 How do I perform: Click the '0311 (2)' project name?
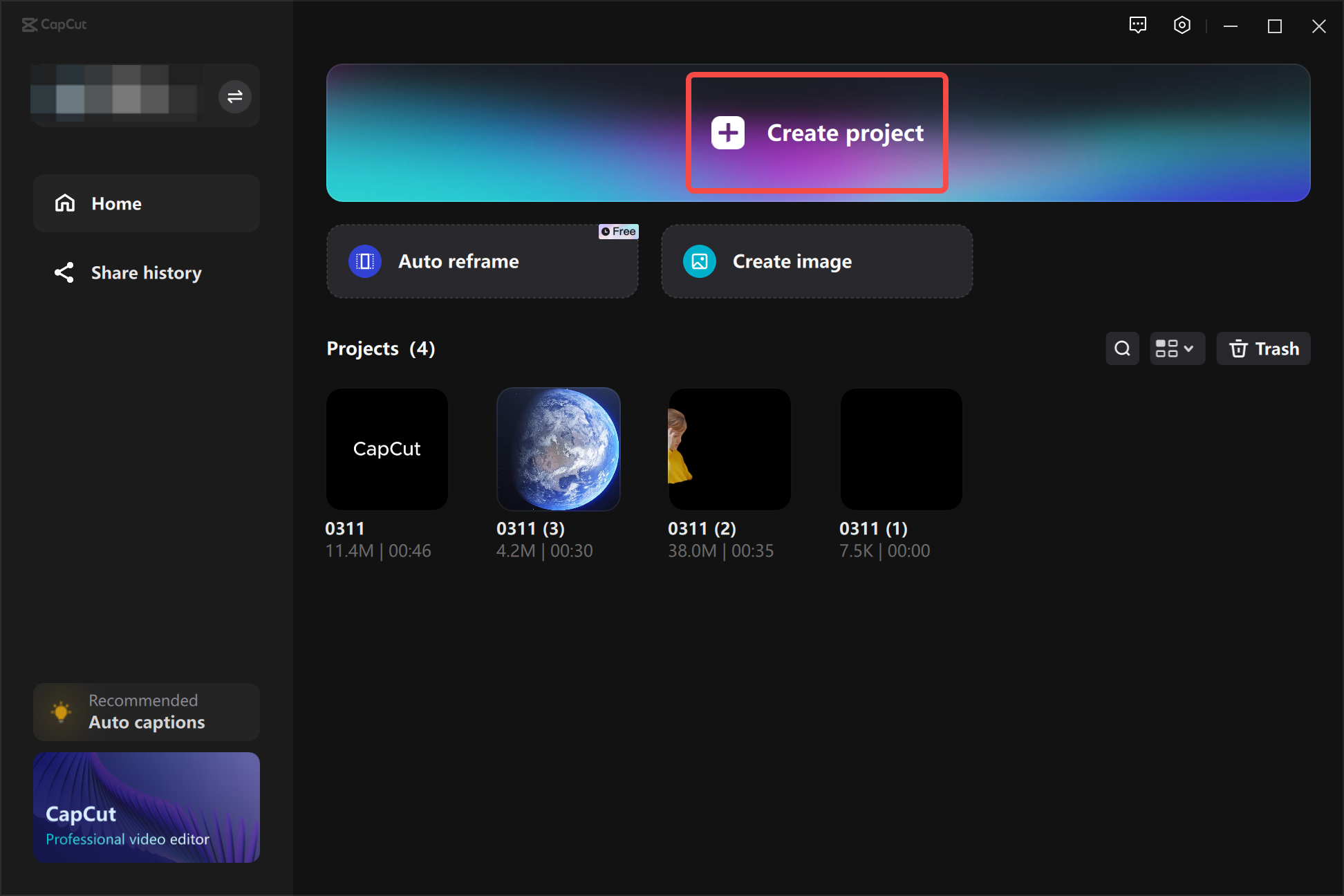click(702, 529)
